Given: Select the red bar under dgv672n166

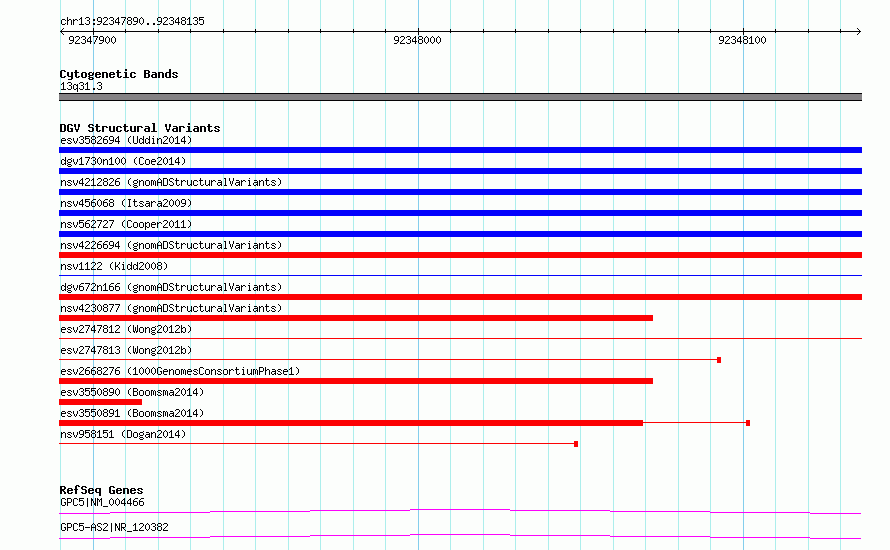Looking at the screenshot, I should [x=460, y=297].
